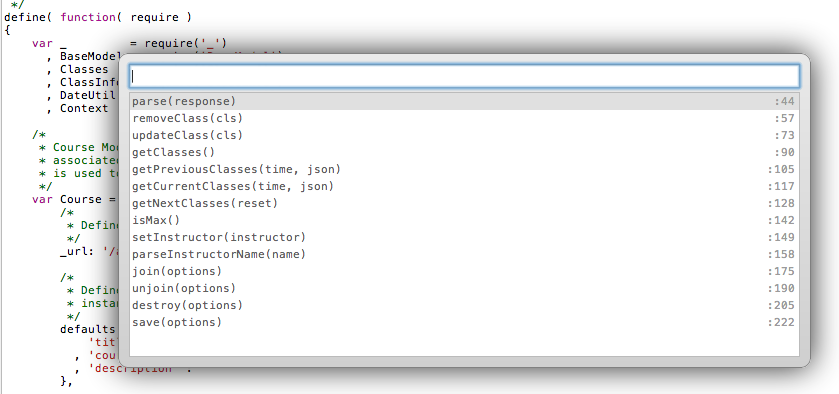This screenshot has height=394, width=839.
Task: Select removeClass(cls) entry
Action: pyautogui.click(x=464, y=118)
